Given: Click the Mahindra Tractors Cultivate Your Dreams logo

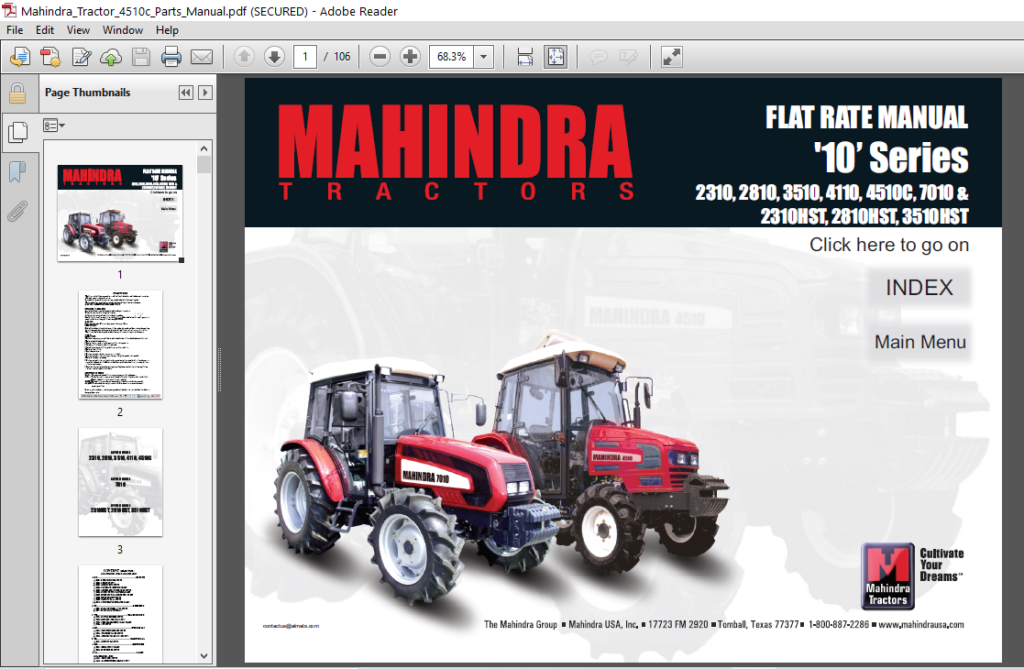Looking at the screenshot, I should pos(912,576).
